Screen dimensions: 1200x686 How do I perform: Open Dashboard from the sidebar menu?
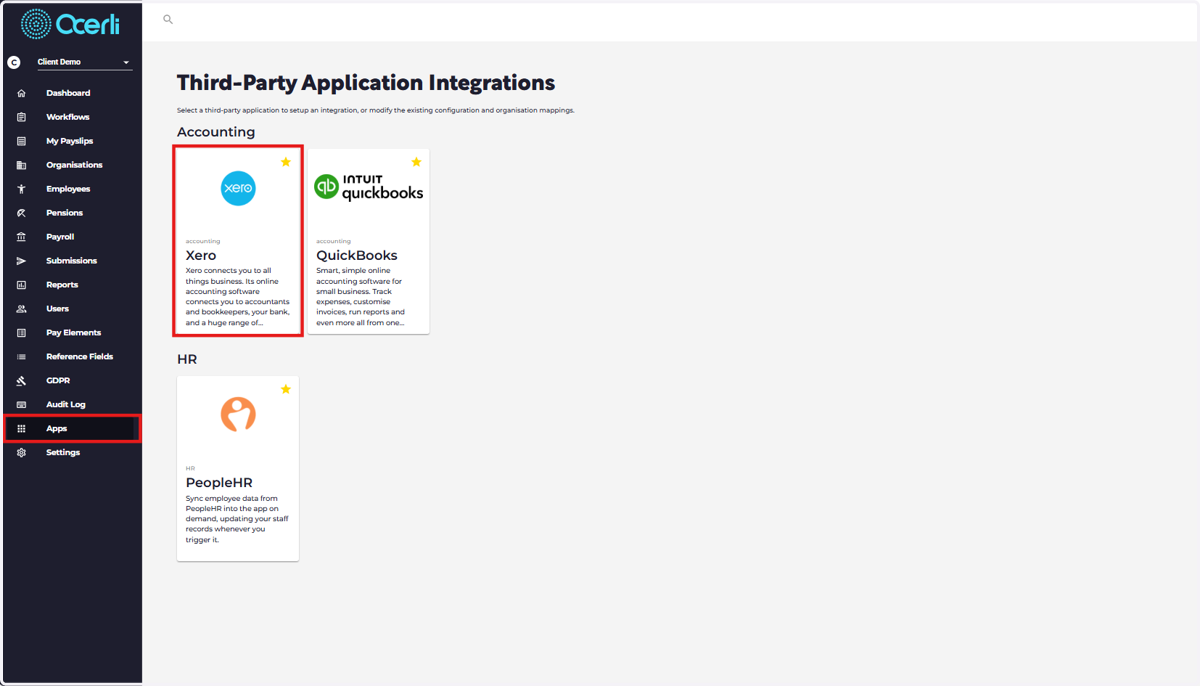click(68, 93)
